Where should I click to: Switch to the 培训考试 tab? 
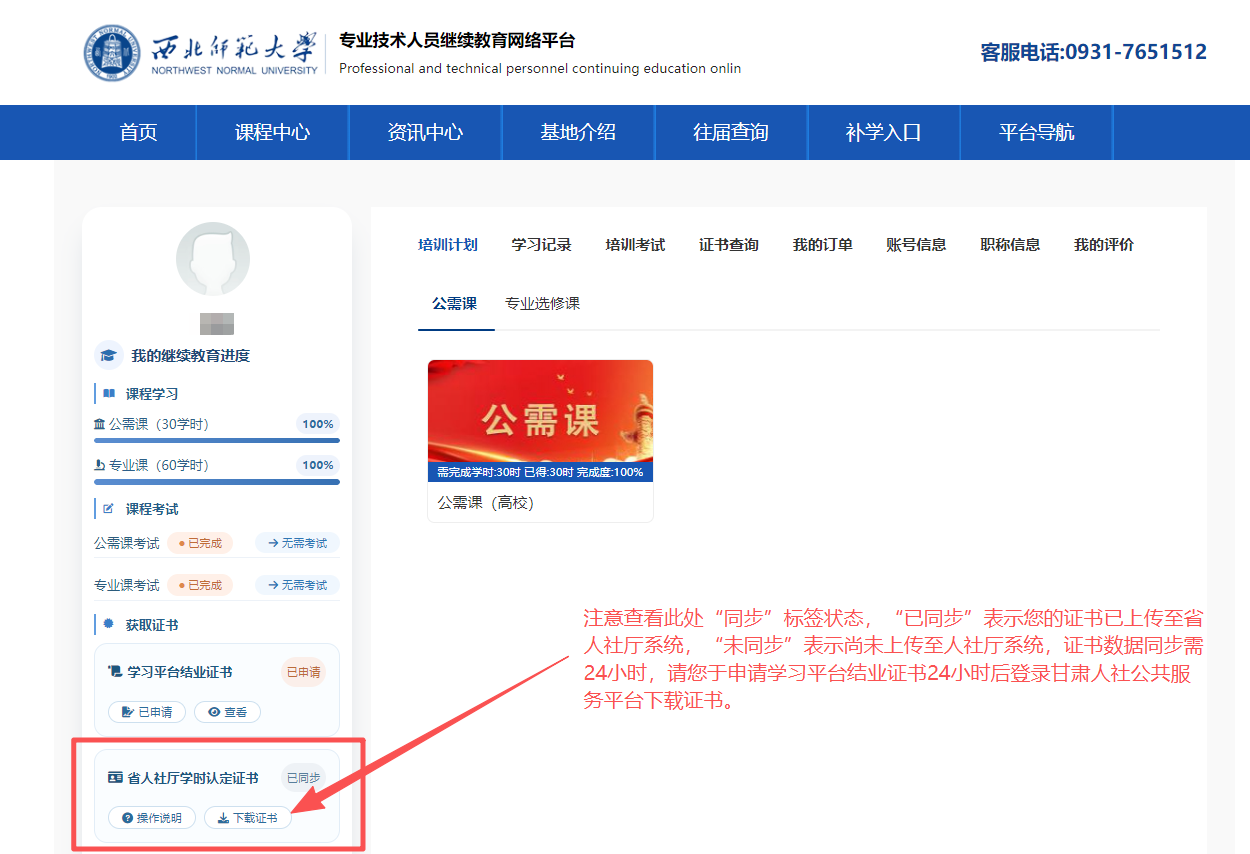coord(635,245)
